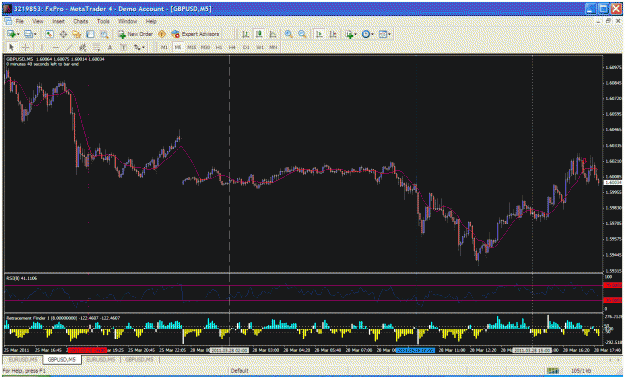625x377 pixels.
Task: Click the 2011.03.28 18:00 time marker
Action: tap(532, 350)
